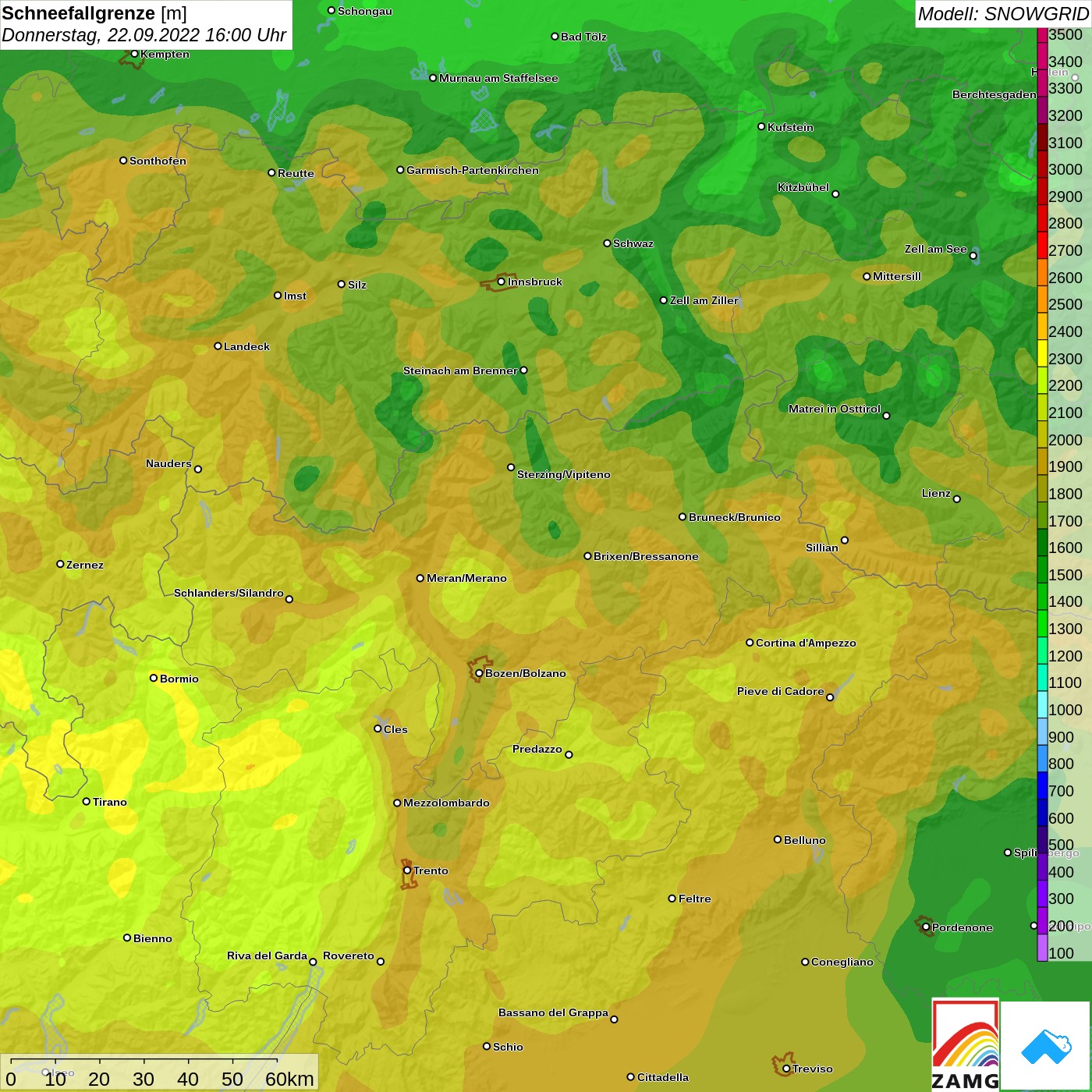Click the ZAMG rainbow logo
The image size is (1092, 1092).
point(966,1044)
